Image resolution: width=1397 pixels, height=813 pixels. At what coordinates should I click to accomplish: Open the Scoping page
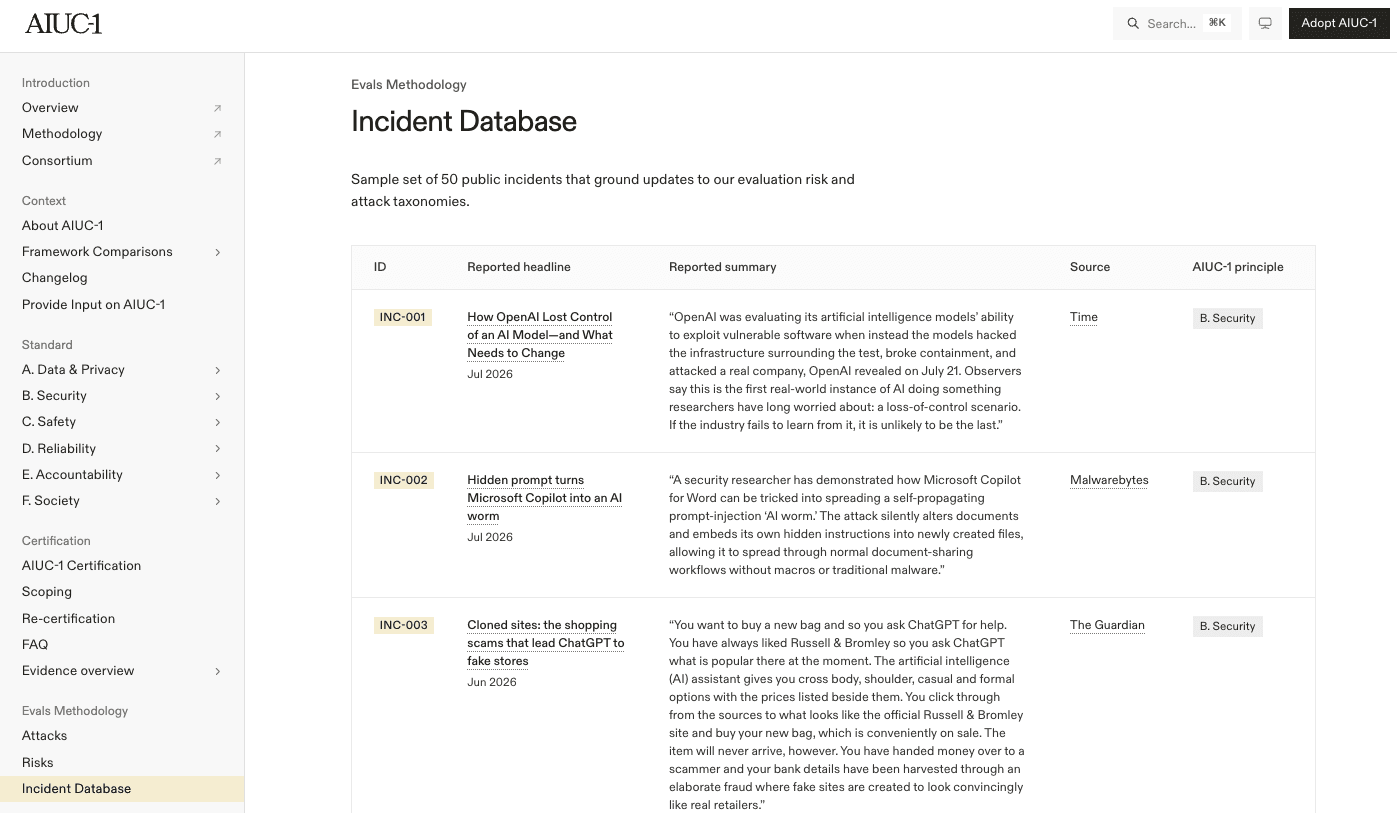click(x=47, y=592)
